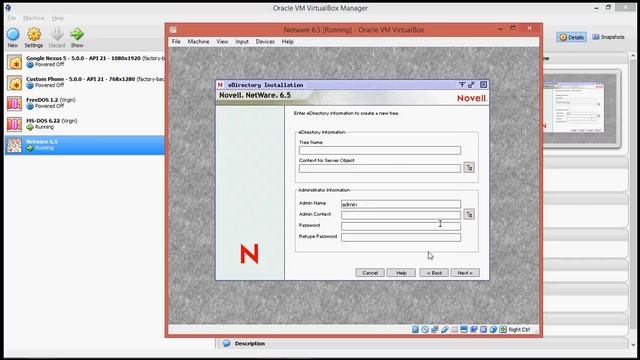
Task: Click the video capture icon in VM status bar
Action: (474, 329)
